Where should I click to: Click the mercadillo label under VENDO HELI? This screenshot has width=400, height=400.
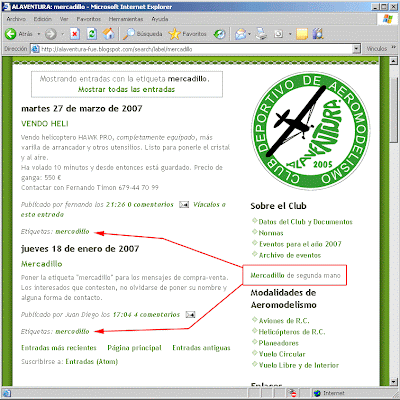[x=72, y=231]
